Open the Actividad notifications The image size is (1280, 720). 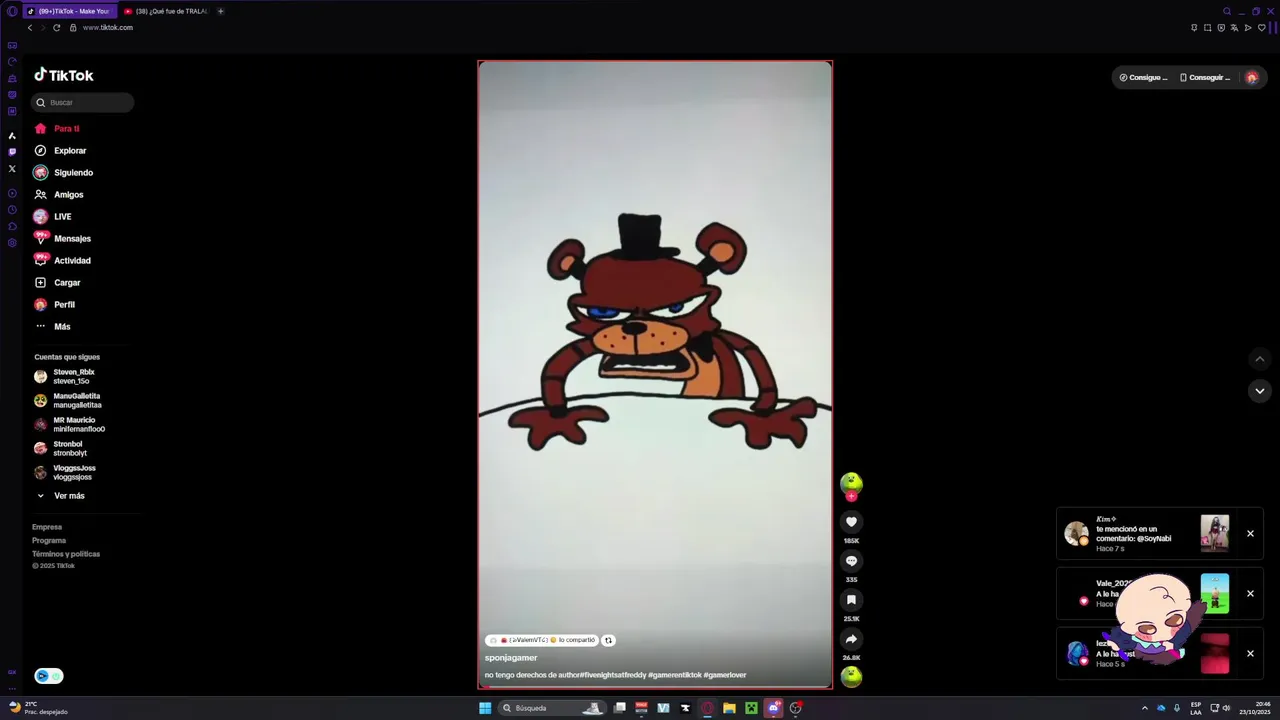pos(62,261)
